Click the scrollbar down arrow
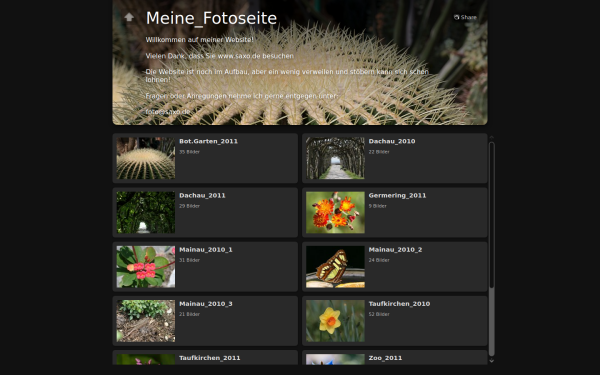Image resolution: width=600 pixels, height=375 pixels. (492, 360)
